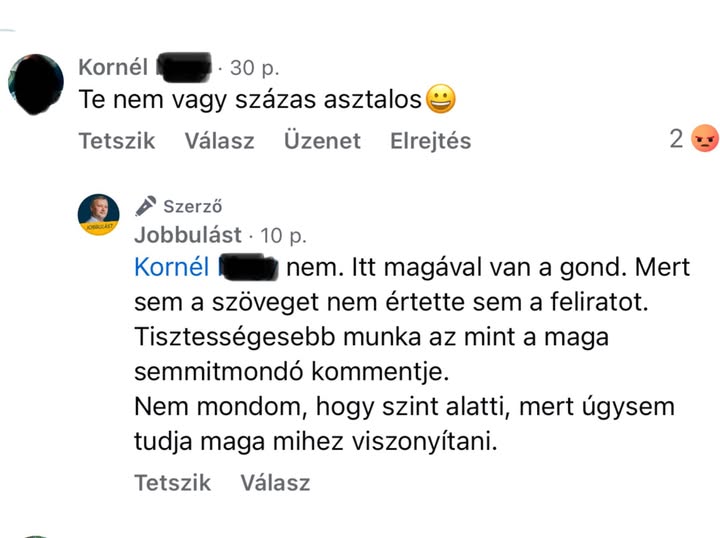Click the blue Kornél mention in the reply
This screenshot has width=720, height=538.
click(x=171, y=267)
